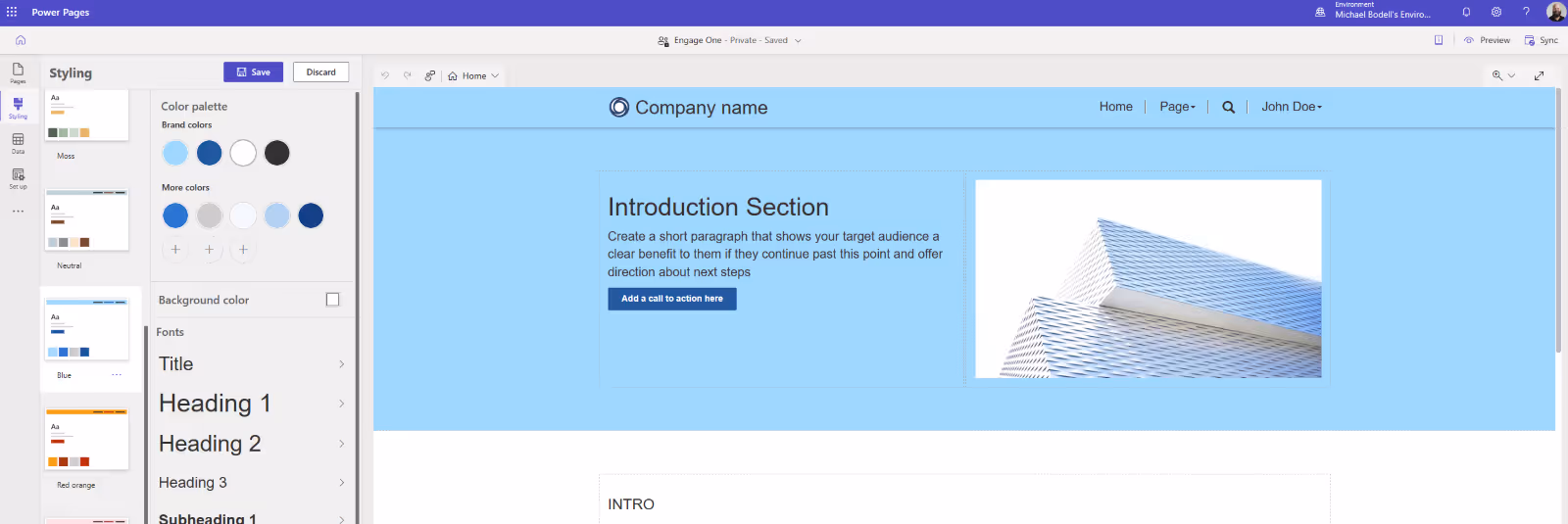Select the building image in canvas

(1149, 279)
